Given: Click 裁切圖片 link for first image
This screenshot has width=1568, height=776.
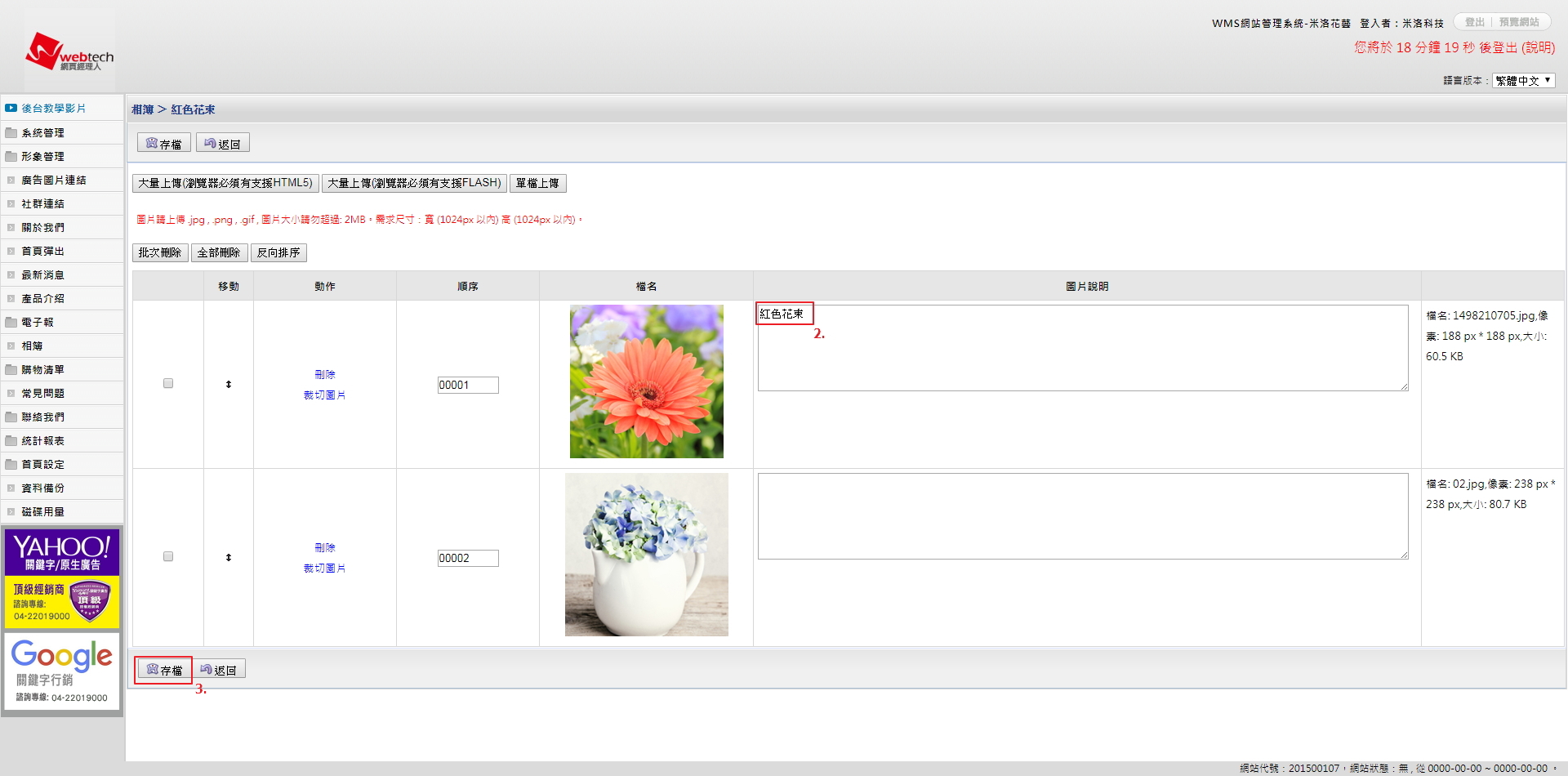Looking at the screenshot, I should (324, 395).
